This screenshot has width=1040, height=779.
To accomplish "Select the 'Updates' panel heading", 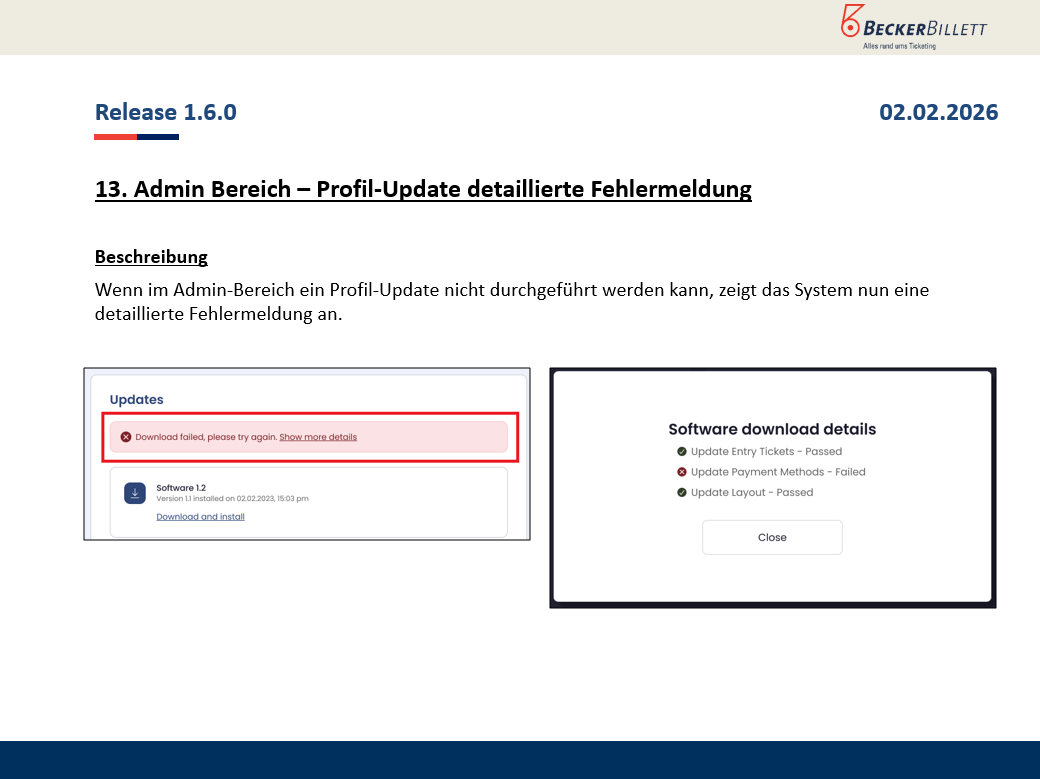I will point(136,400).
